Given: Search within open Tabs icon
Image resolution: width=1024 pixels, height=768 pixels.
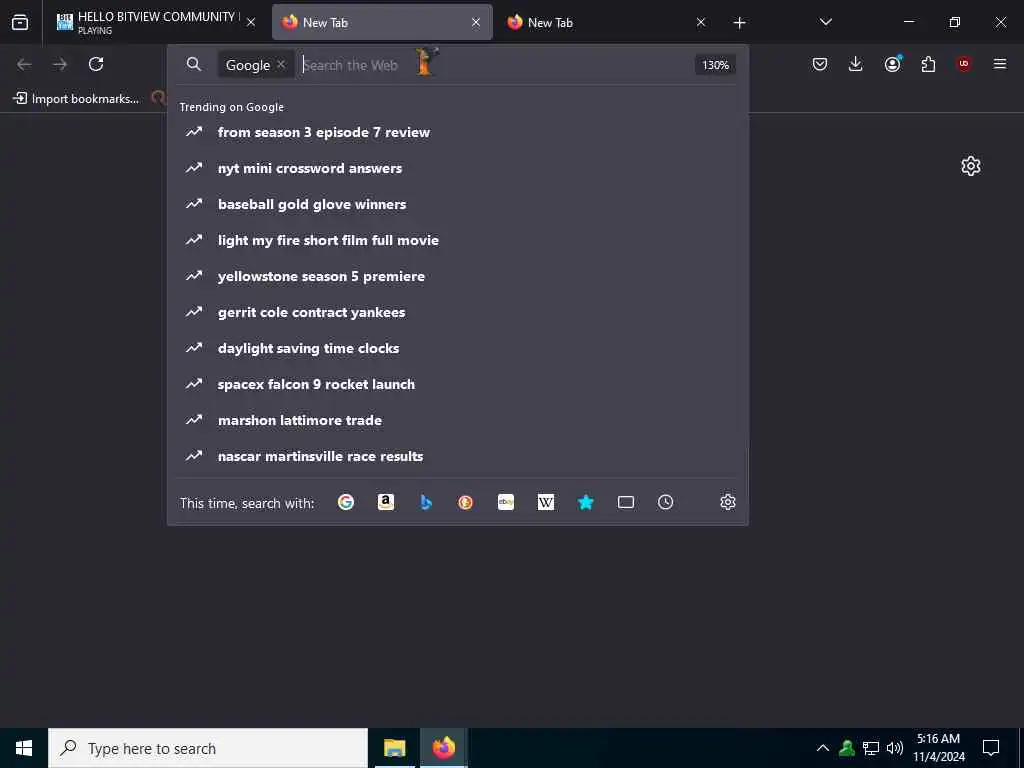Looking at the screenshot, I should coord(626,502).
